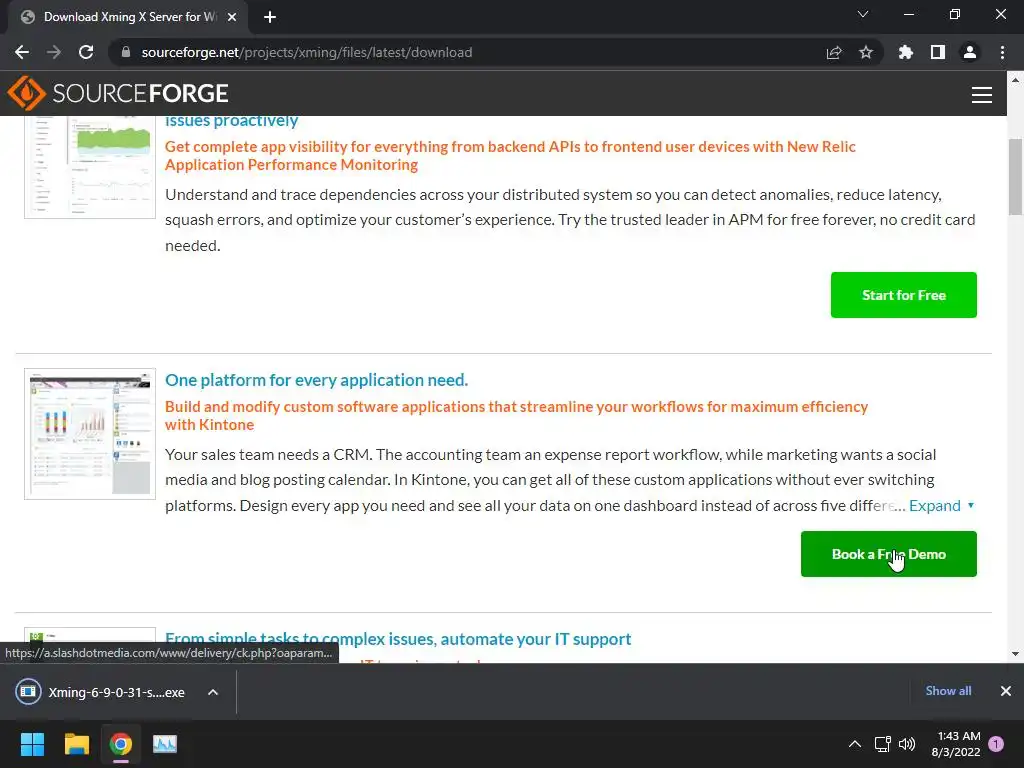Open the Chrome extensions puzzle icon
The width and height of the screenshot is (1024, 768).
(905, 52)
